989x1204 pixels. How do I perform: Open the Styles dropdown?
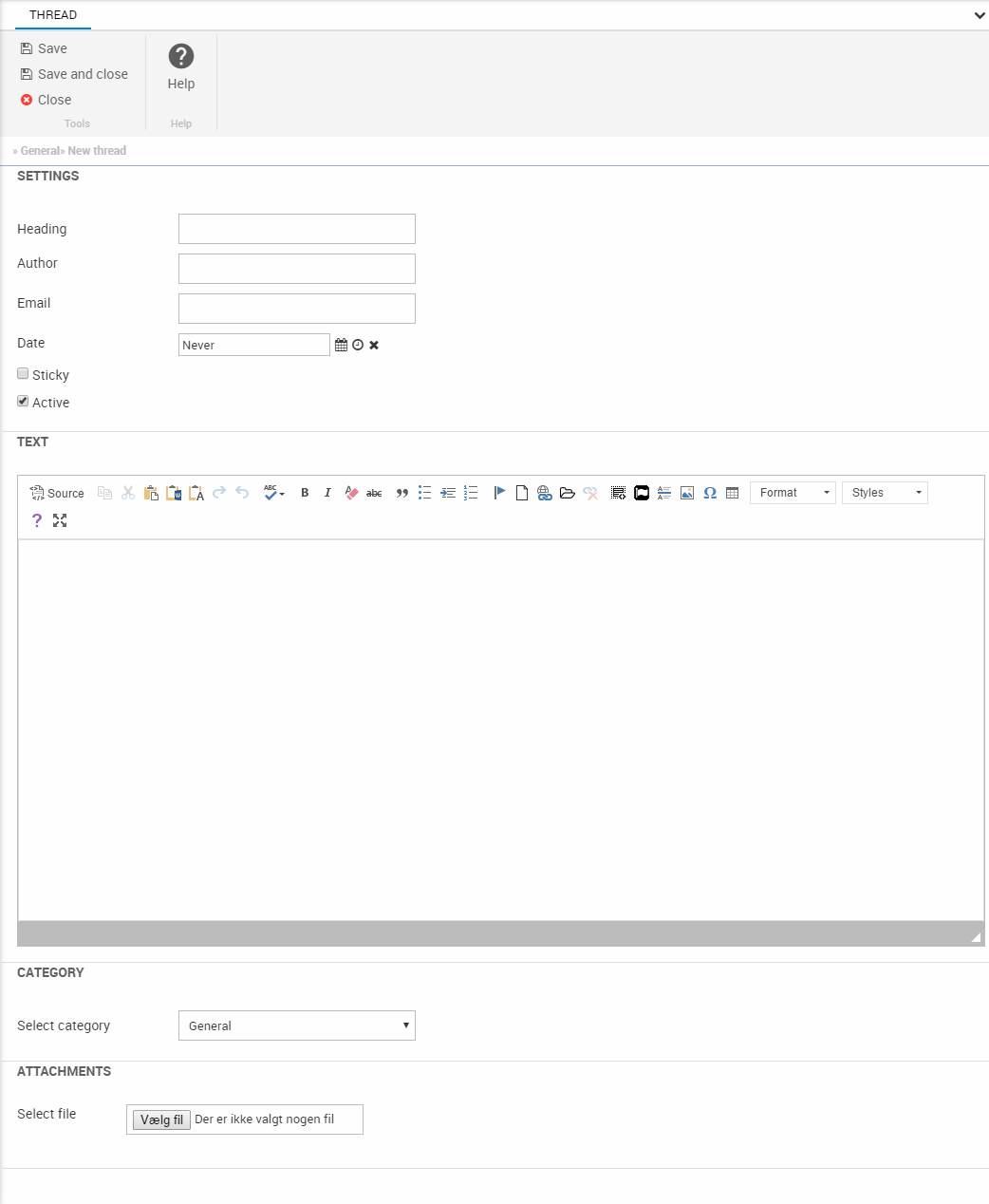pos(884,493)
